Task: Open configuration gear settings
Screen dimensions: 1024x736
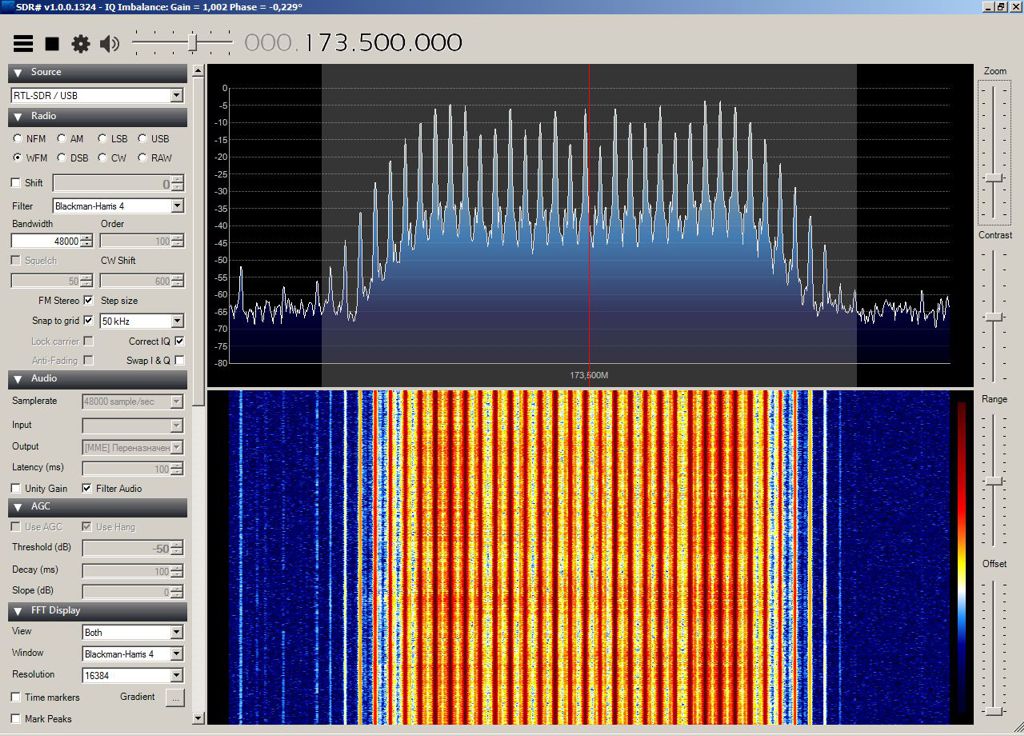Action: tap(81, 44)
